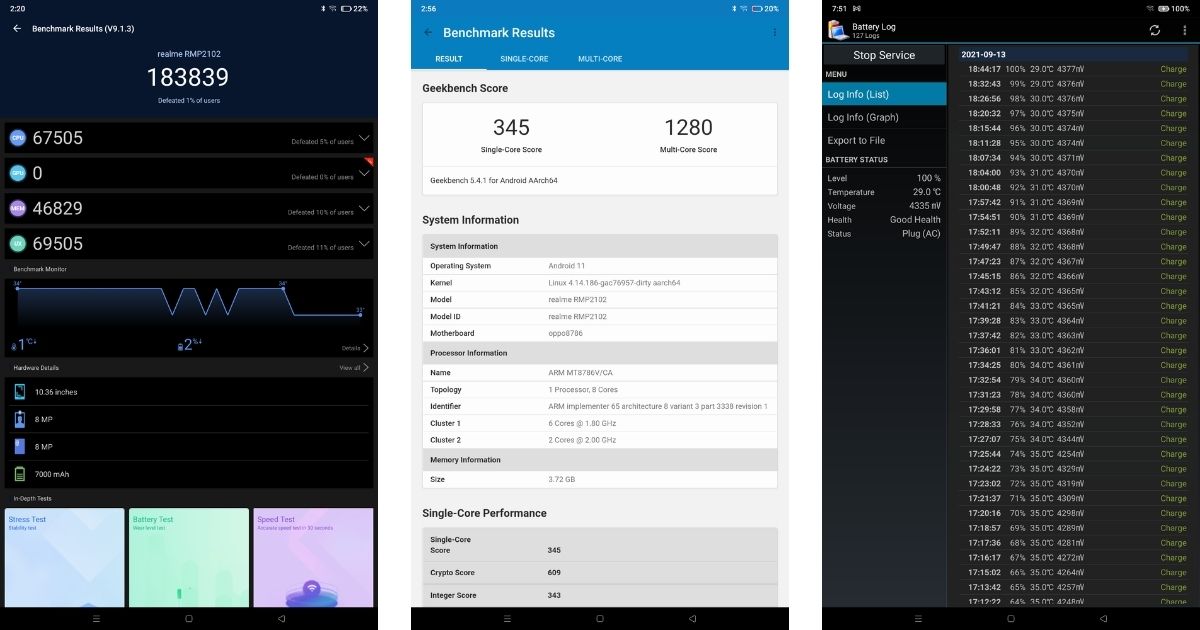The image size is (1200, 630).
Task: Click the Battery Log refresh icon
Action: tap(1154, 30)
